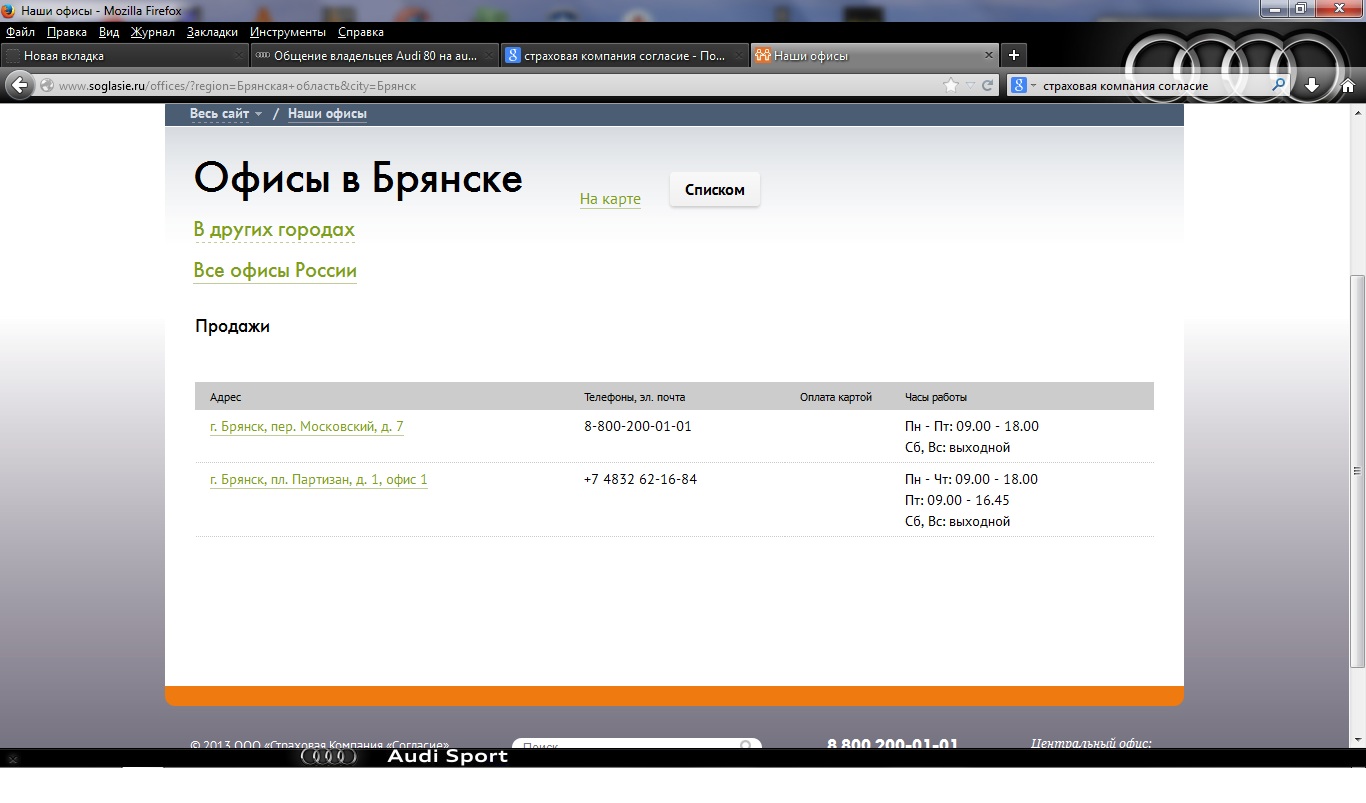Open the 'Журнал' menu
The height and width of the screenshot is (803, 1366).
153,32
